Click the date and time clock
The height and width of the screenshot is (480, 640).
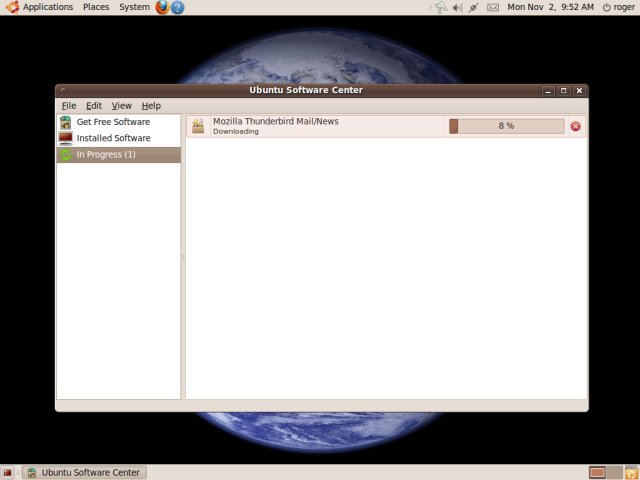[x=550, y=7]
